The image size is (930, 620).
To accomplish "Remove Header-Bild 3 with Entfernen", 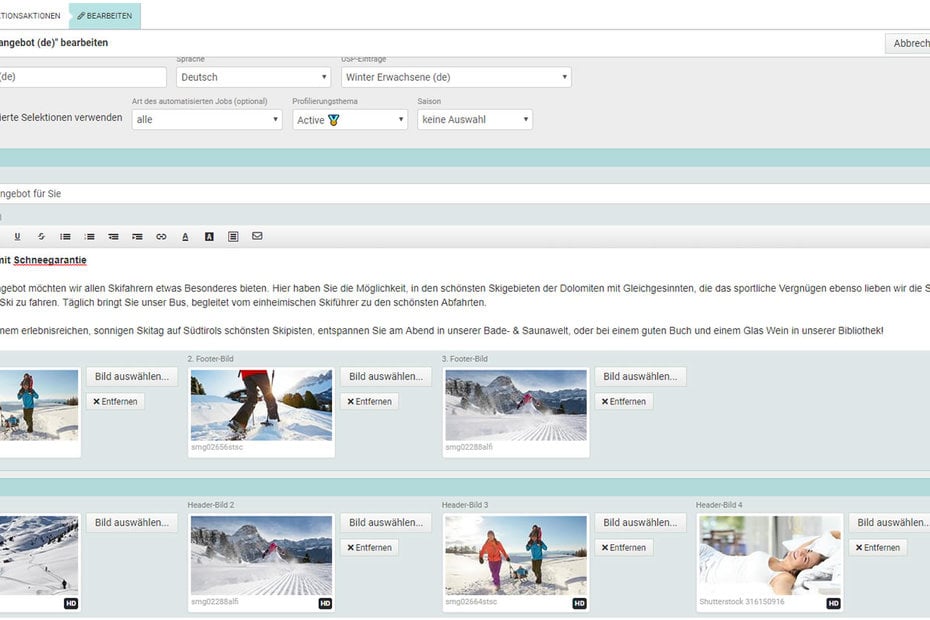I will click(x=624, y=548).
